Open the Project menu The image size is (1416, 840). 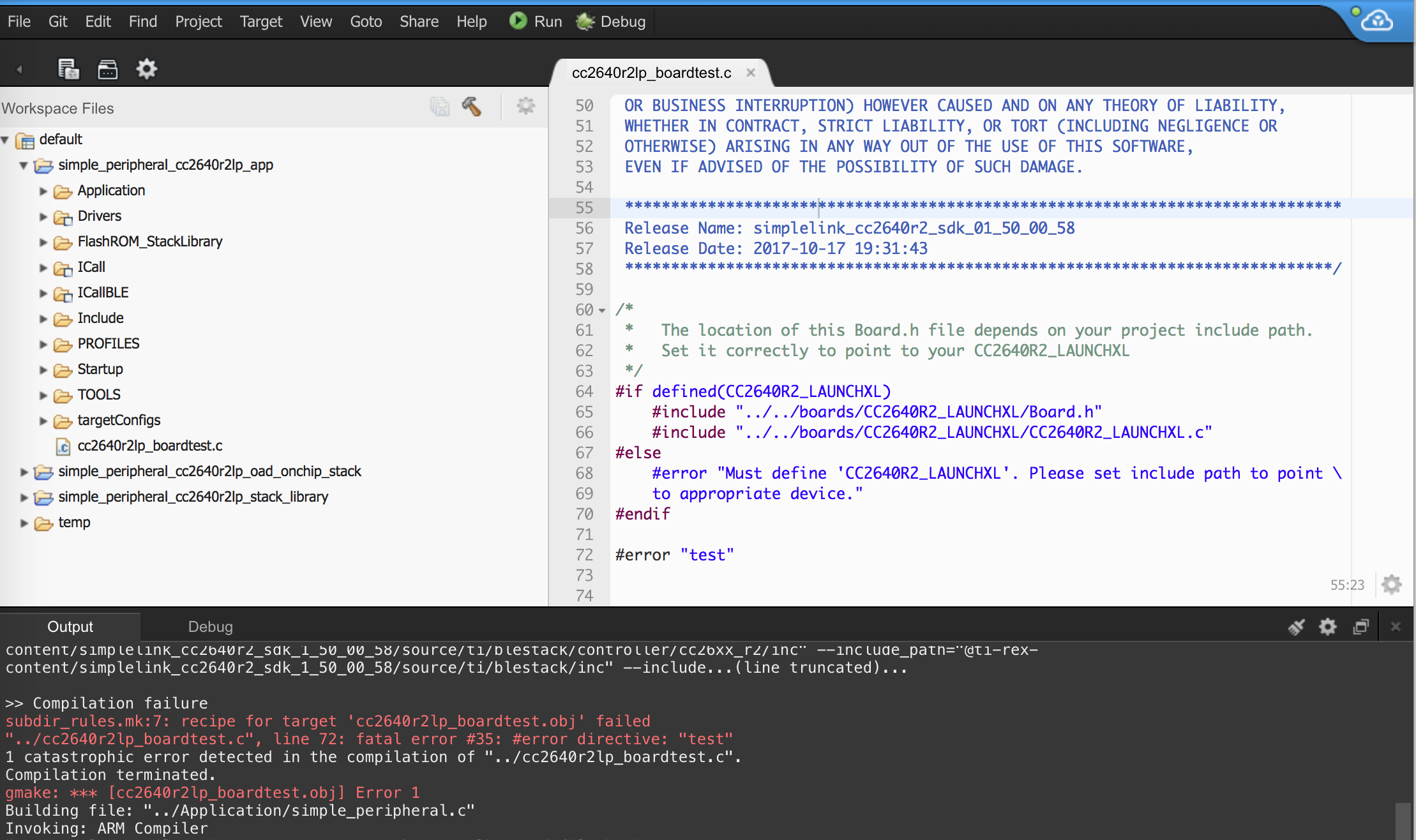198,21
